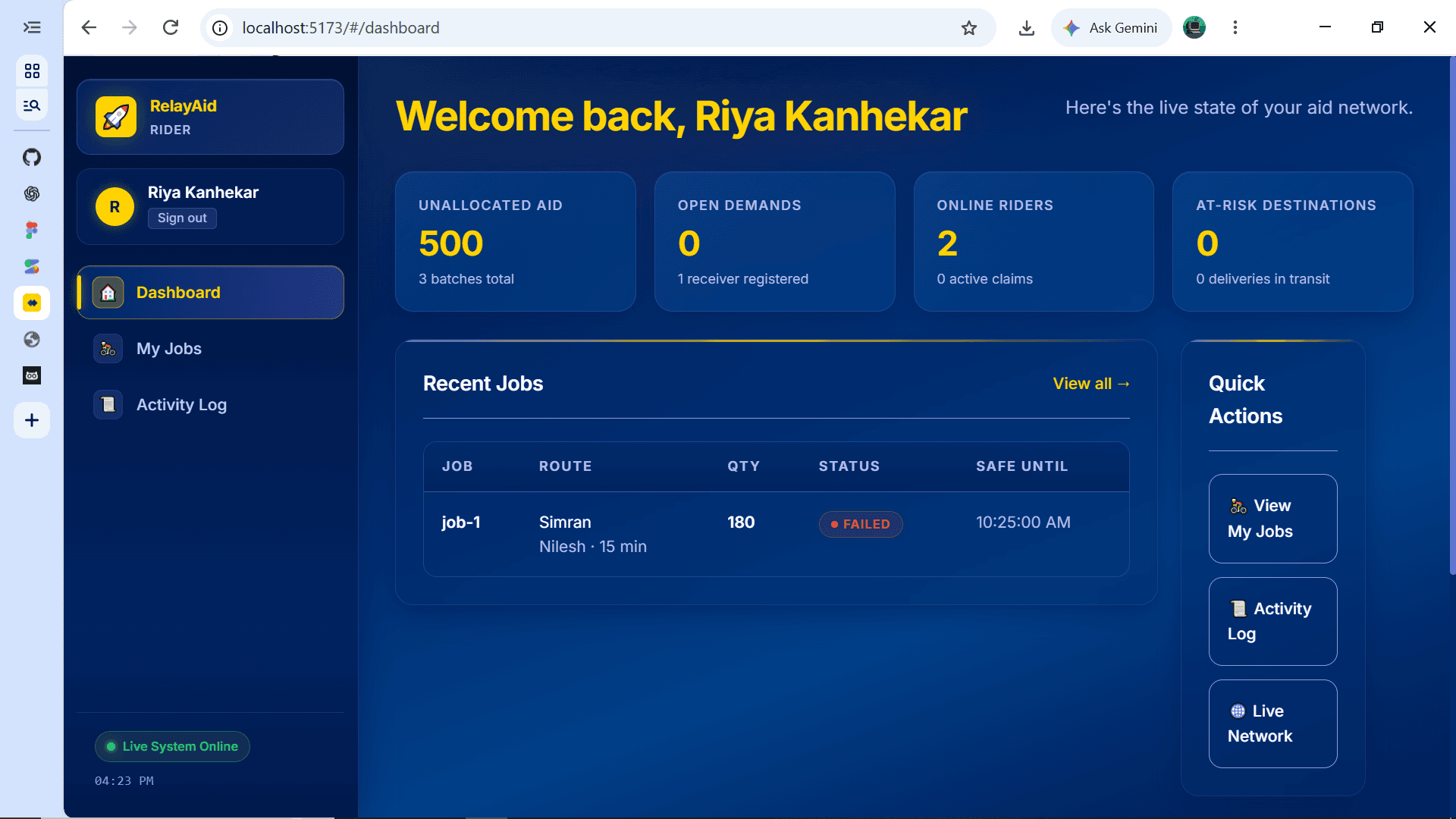Click the yellow R user avatar
This screenshot has height=819, width=1456.
pyautogui.click(x=115, y=207)
